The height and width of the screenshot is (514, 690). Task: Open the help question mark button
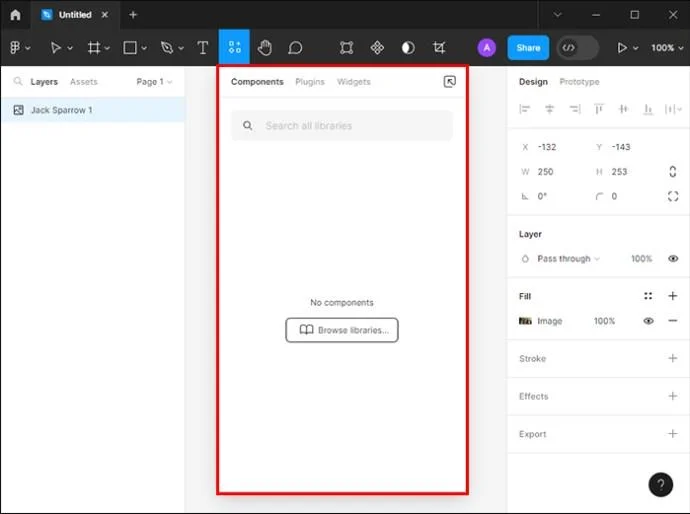pyautogui.click(x=661, y=485)
